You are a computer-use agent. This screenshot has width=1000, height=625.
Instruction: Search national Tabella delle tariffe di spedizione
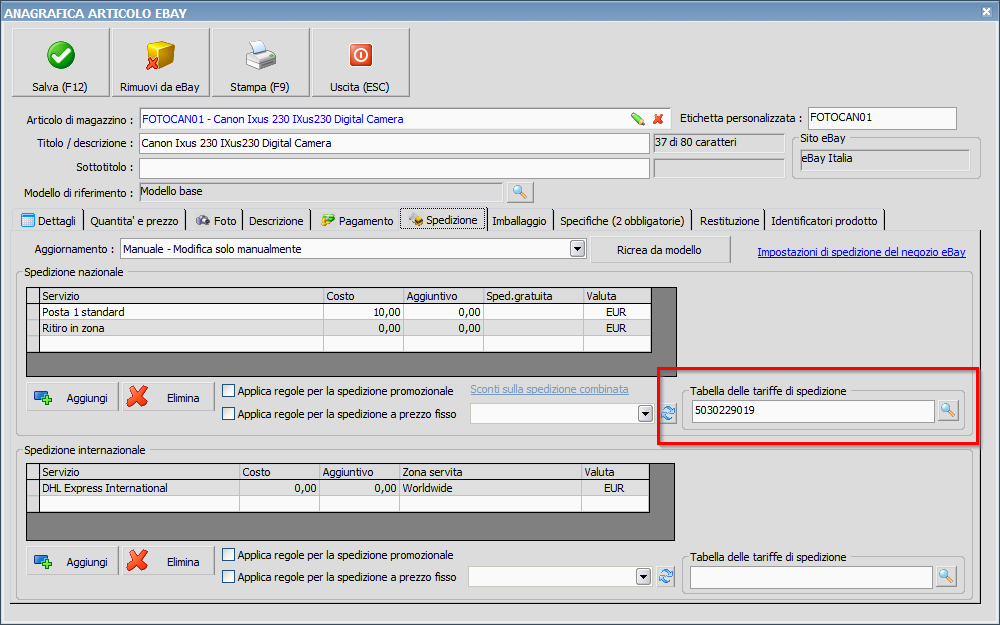point(948,411)
